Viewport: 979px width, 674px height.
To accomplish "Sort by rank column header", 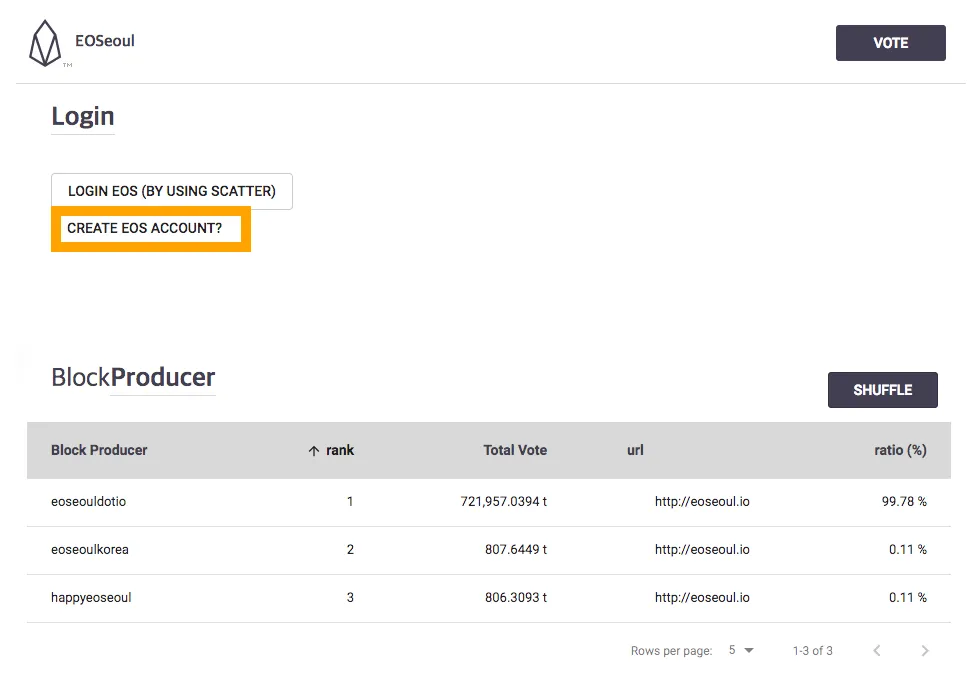I will (x=340, y=450).
